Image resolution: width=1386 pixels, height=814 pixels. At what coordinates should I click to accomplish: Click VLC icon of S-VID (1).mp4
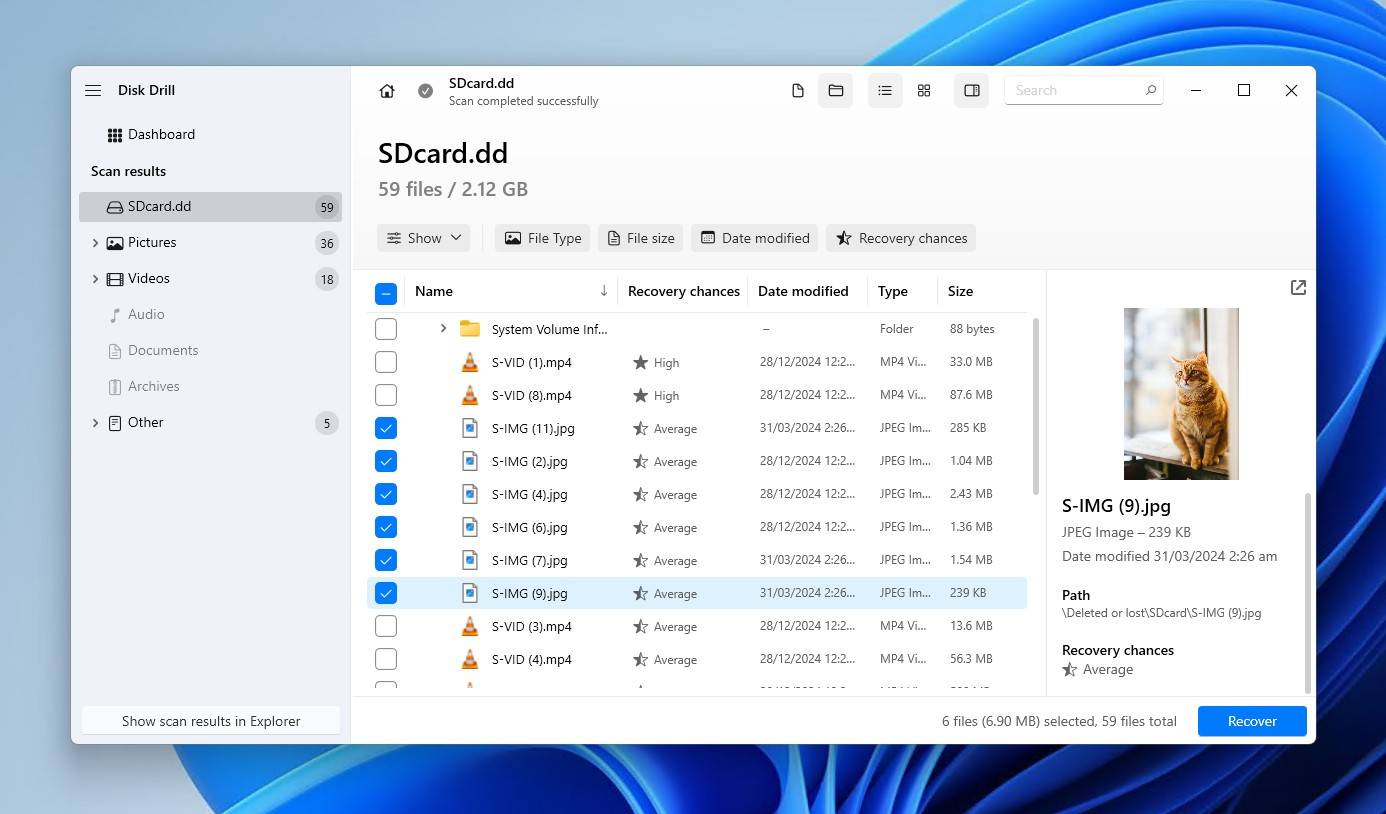pyautogui.click(x=470, y=362)
